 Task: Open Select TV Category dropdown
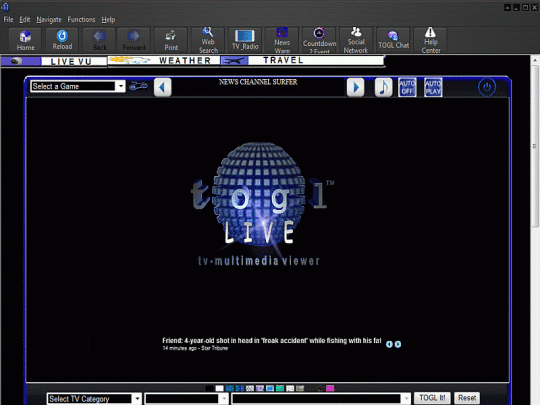pos(94,399)
